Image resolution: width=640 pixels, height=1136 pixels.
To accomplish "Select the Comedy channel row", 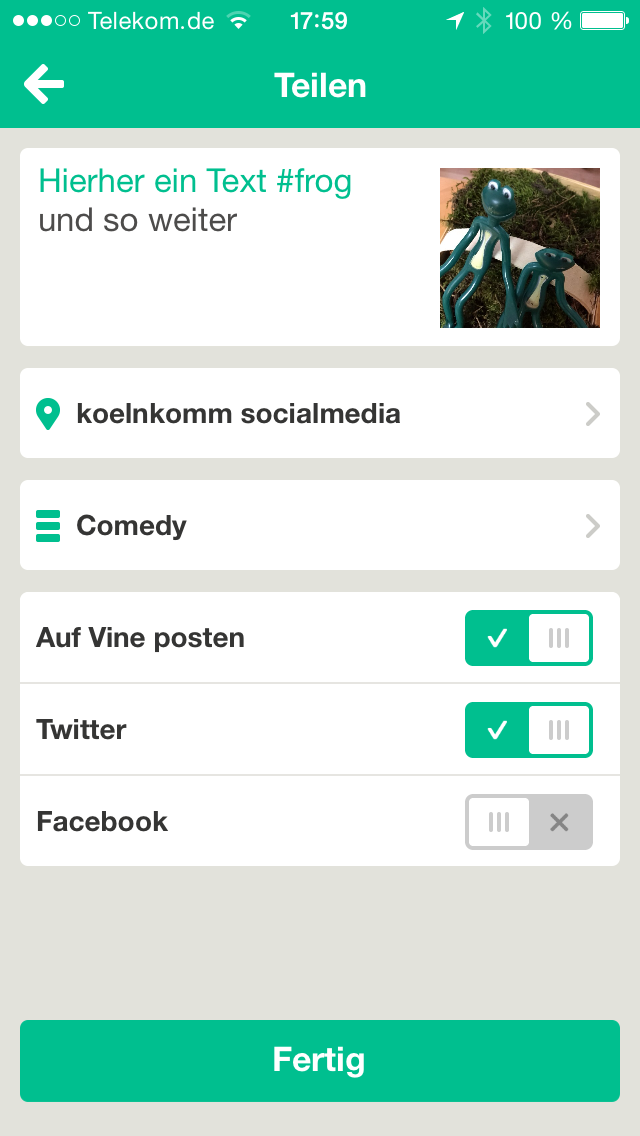I will (320, 525).
